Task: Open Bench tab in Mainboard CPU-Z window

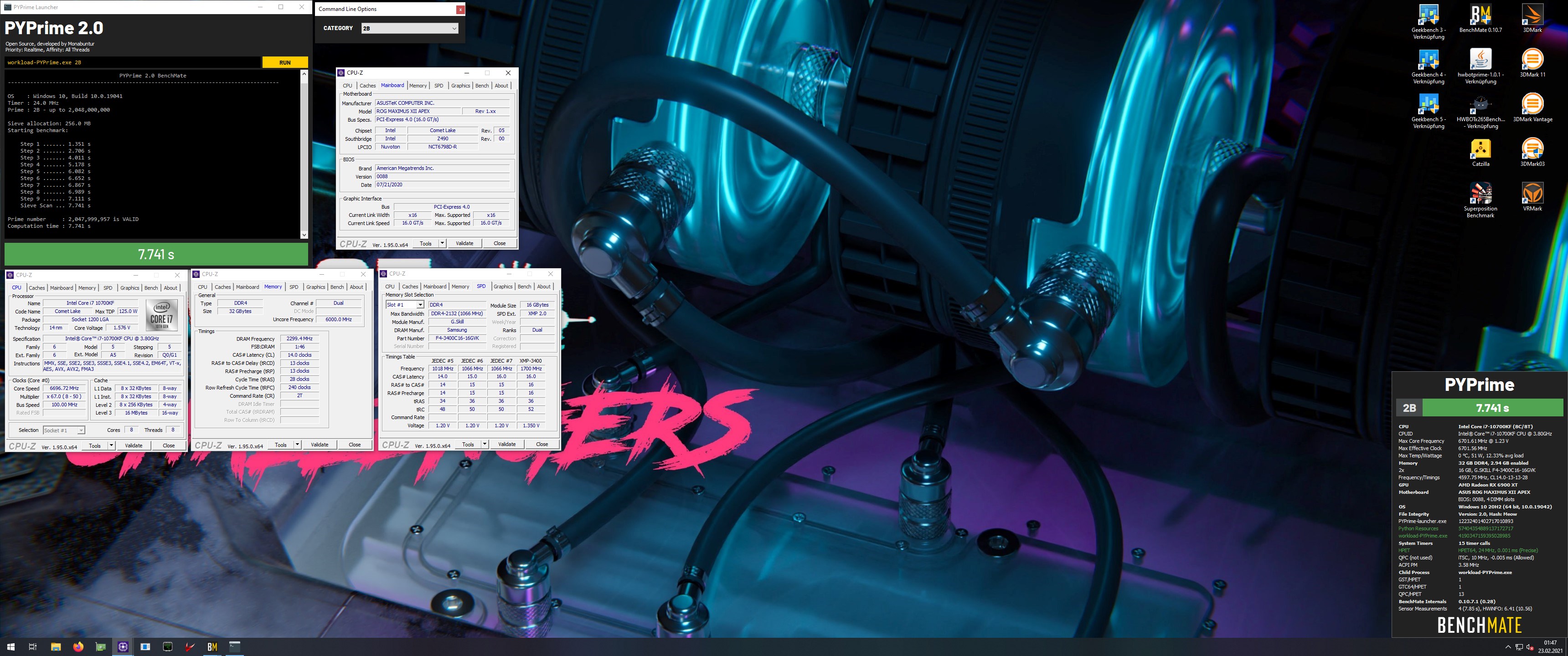Action: [482, 86]
